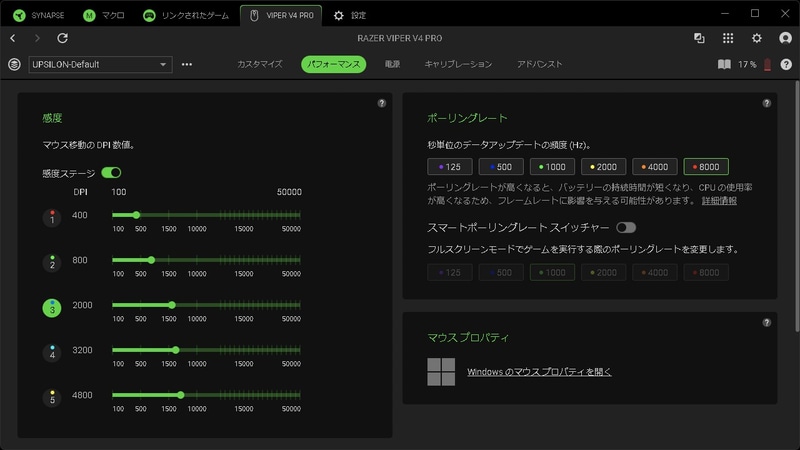Switch to the カスタマイズ section
The height and width of the screenshot is (450, 800).
coord(260,64)
